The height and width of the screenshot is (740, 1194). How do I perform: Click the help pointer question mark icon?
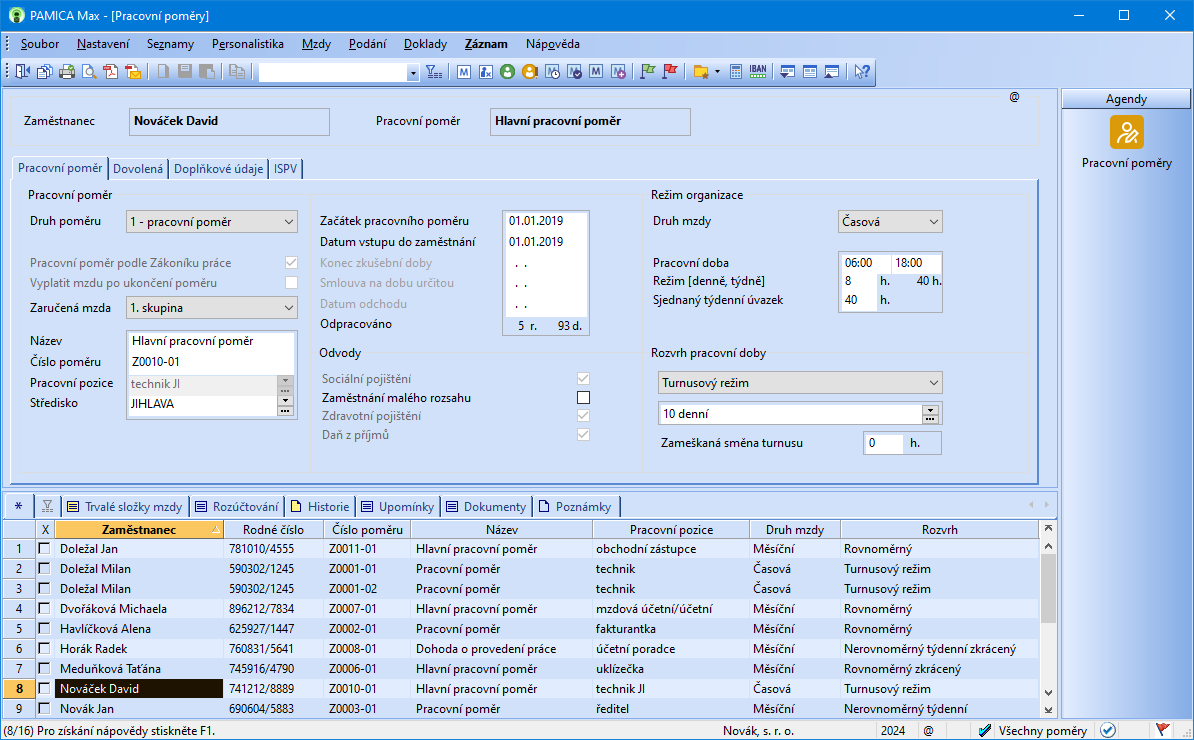(x=861, y=72)
